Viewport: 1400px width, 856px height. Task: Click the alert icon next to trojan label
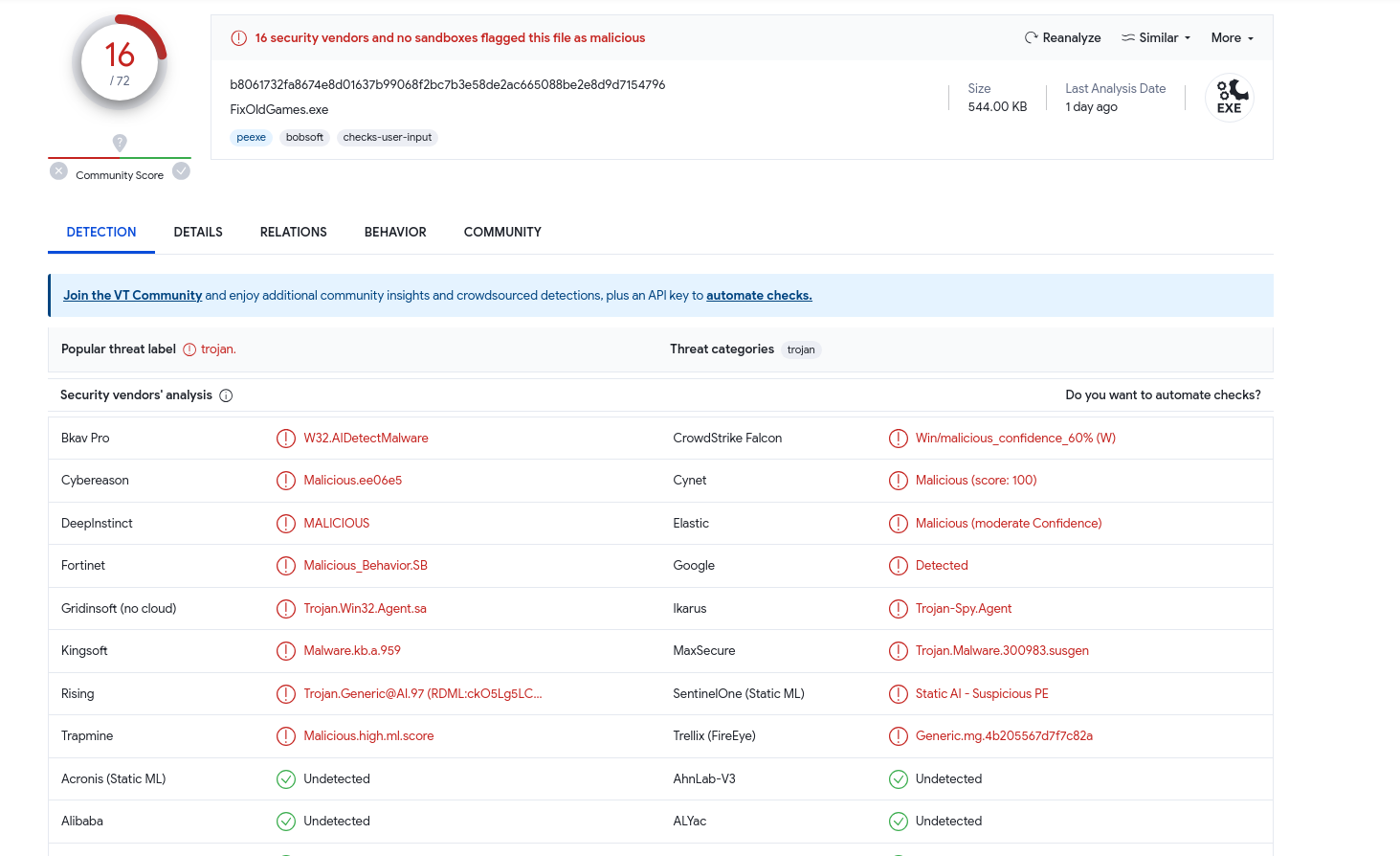(189, 349)
